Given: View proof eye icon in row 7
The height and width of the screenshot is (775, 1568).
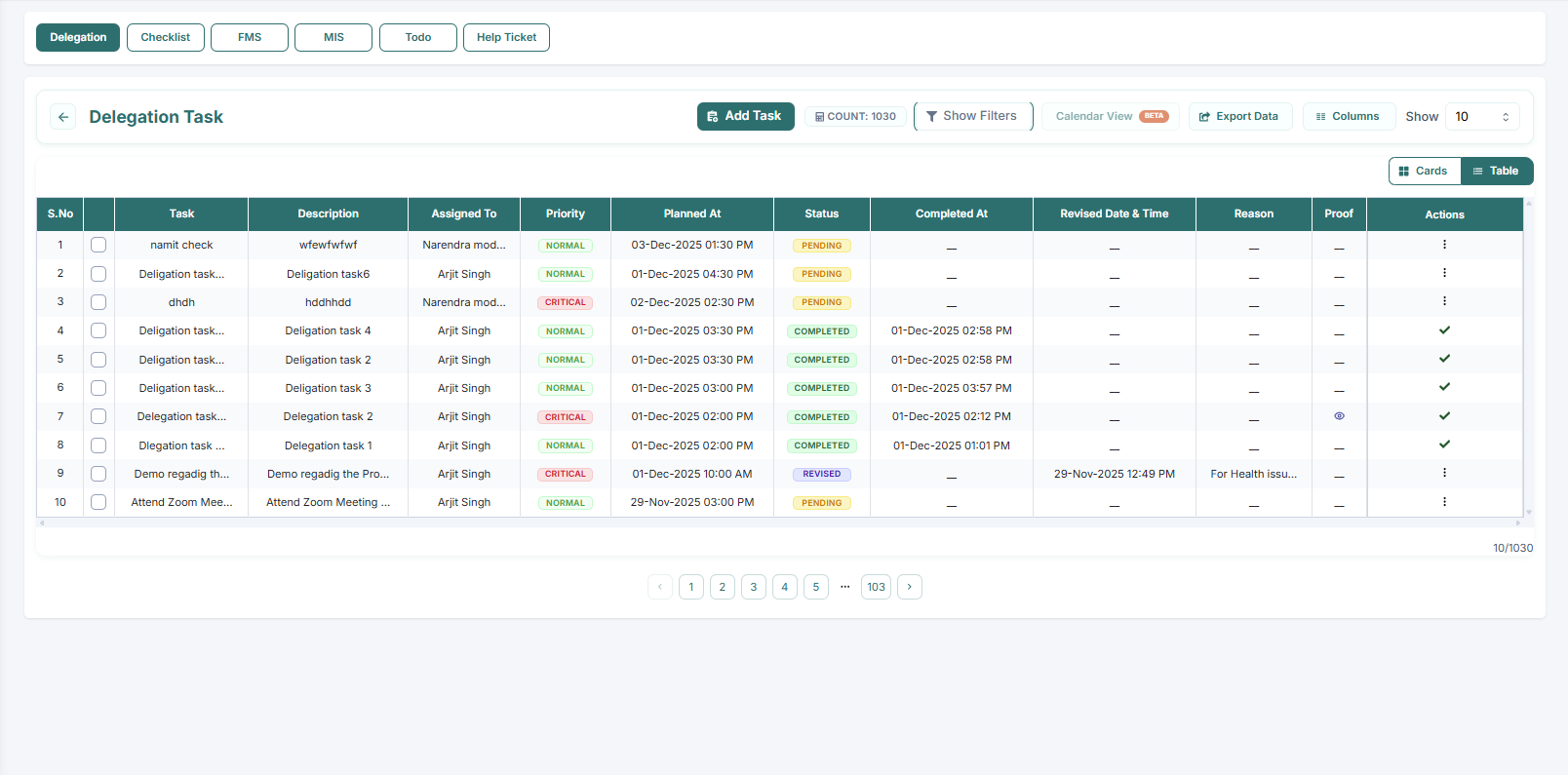Looking at the screenshot, I should click(1339, 416).
